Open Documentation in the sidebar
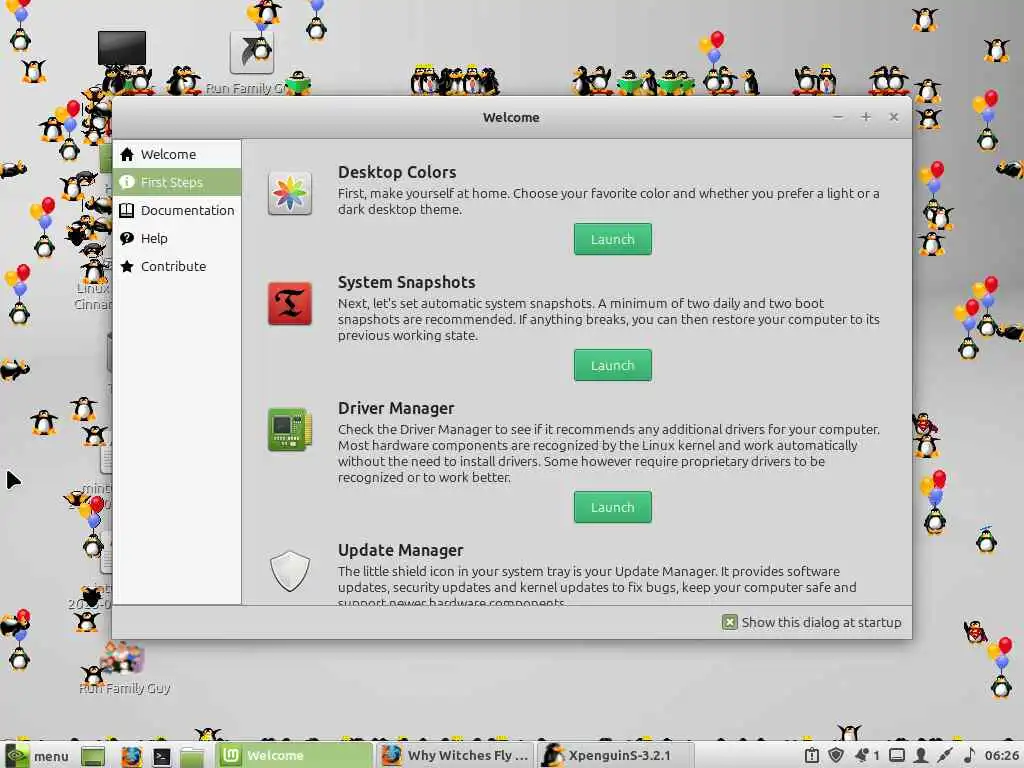Image resolution: width=1024 pixels, height=768 pixels. 177,210
